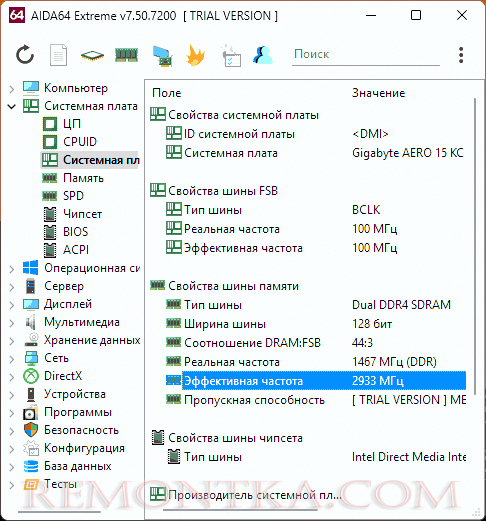Click the details pane vertical scrollbar
This screenshot has height=521, width=486.
(475, 247)
